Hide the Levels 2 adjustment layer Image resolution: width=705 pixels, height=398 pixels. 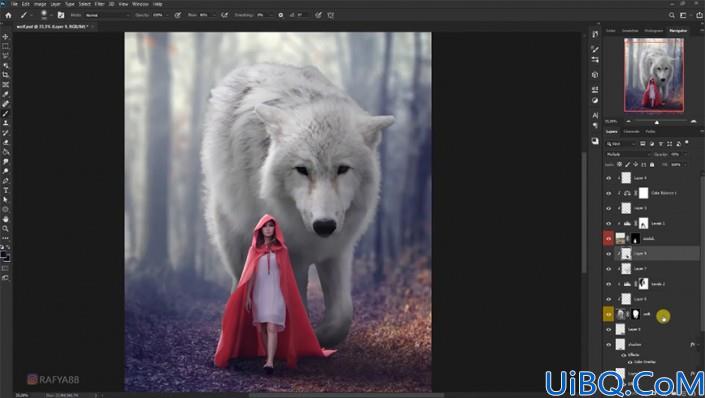(608, 284)
